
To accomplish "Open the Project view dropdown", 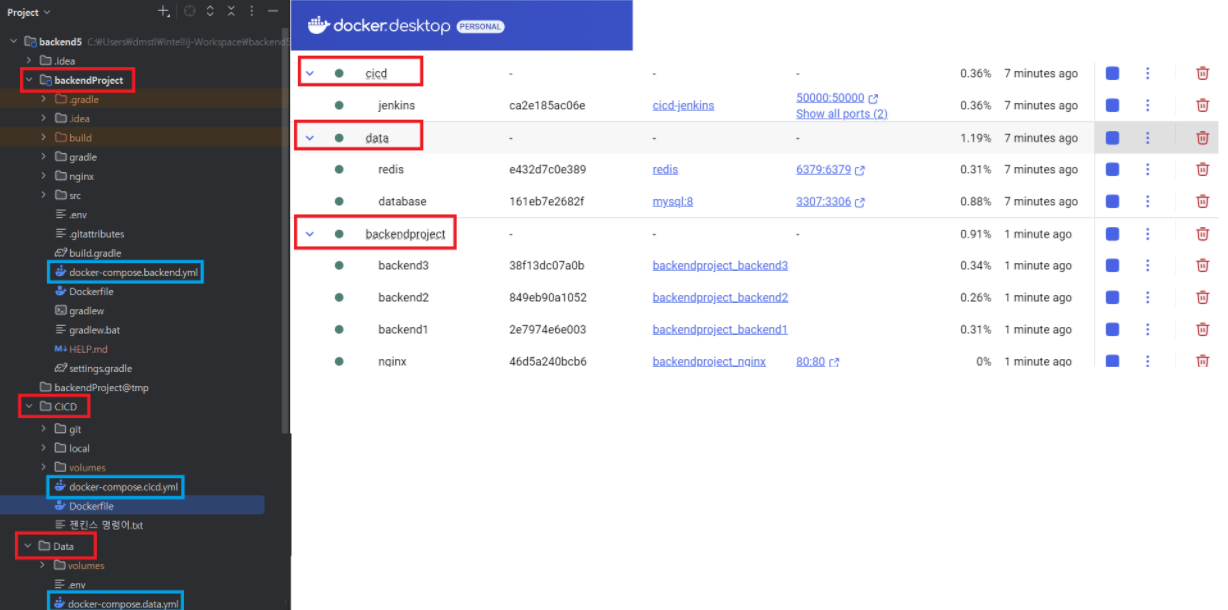I will click(x=29, y=12).
